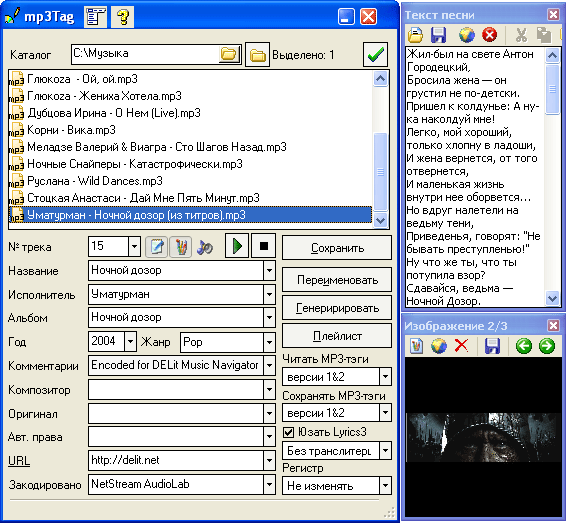The image size is (566, 523).
Task: Click the album art thumbnail image
Action: pyautogui.click(x=484, y=437)
